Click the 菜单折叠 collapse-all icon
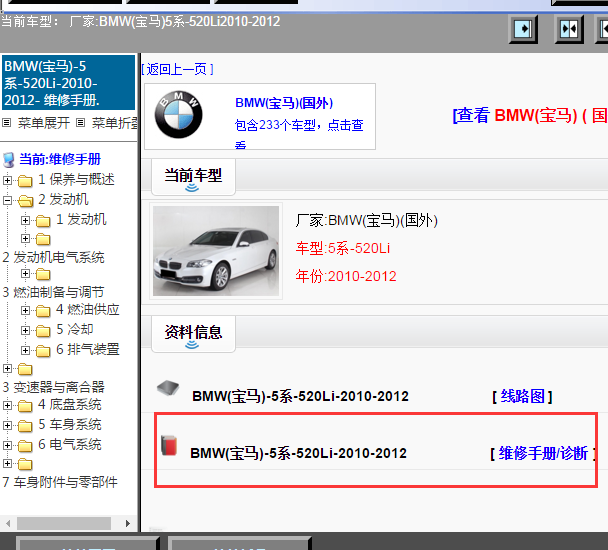Viewport: 608px width, 550px height. coord(80,123)
